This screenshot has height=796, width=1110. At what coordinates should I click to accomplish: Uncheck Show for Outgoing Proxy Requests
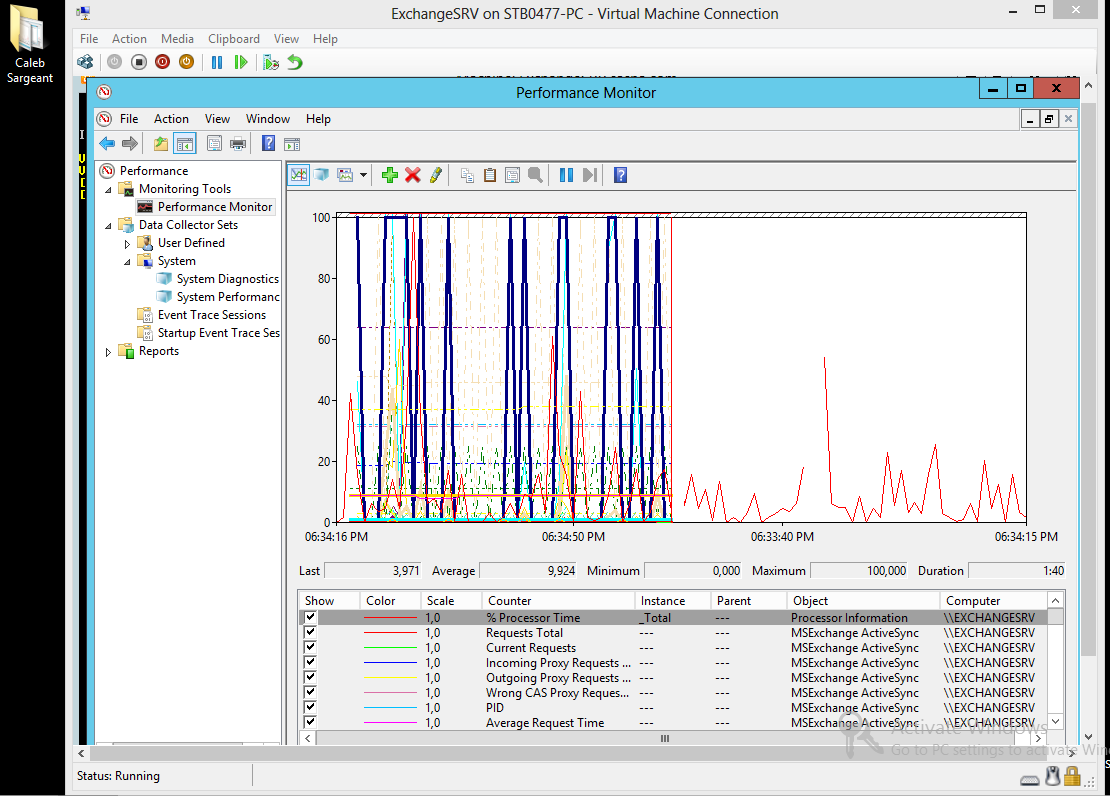(x=310, y=676)
